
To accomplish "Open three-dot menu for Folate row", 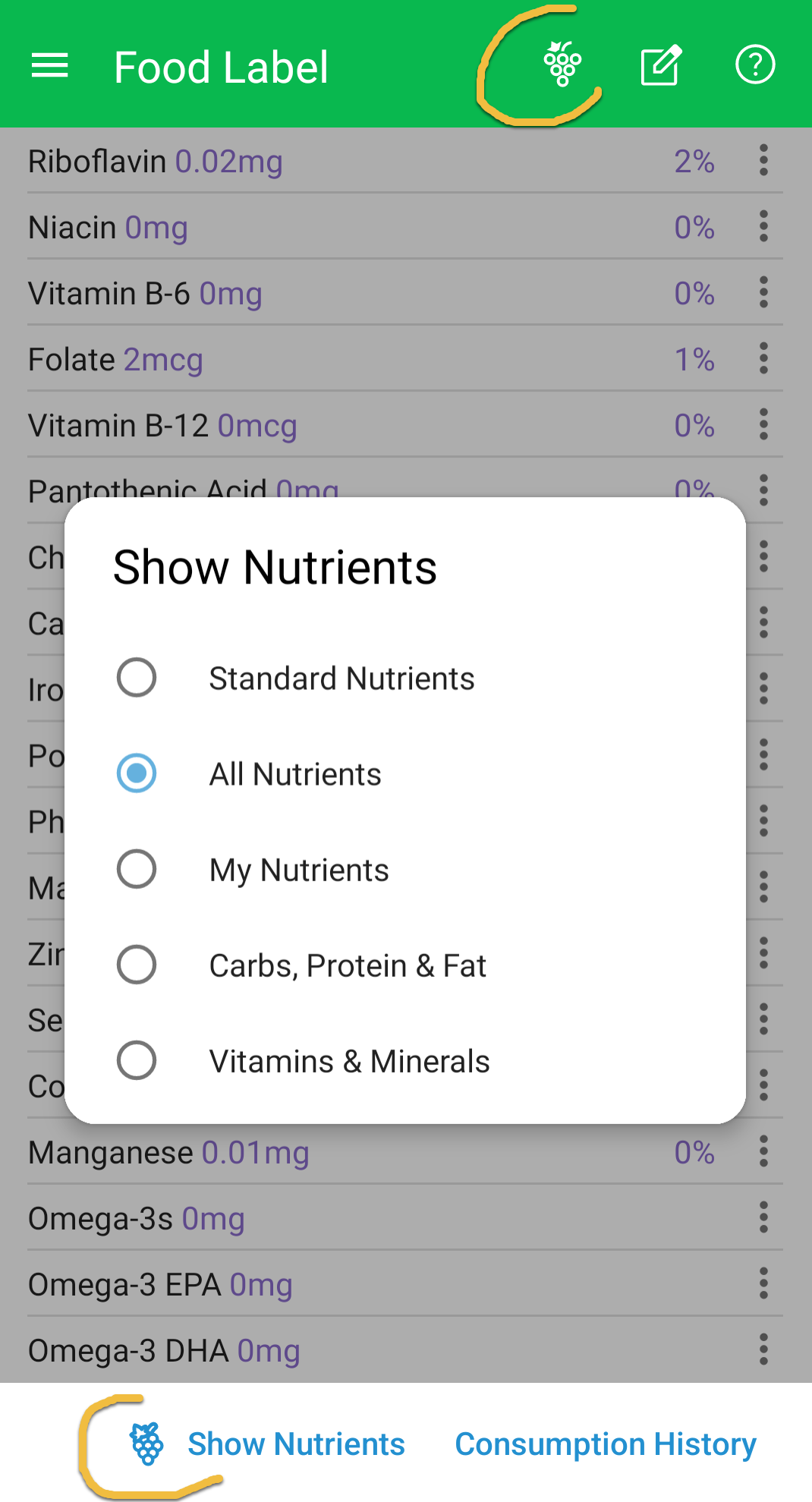I will tap(763, 359).
